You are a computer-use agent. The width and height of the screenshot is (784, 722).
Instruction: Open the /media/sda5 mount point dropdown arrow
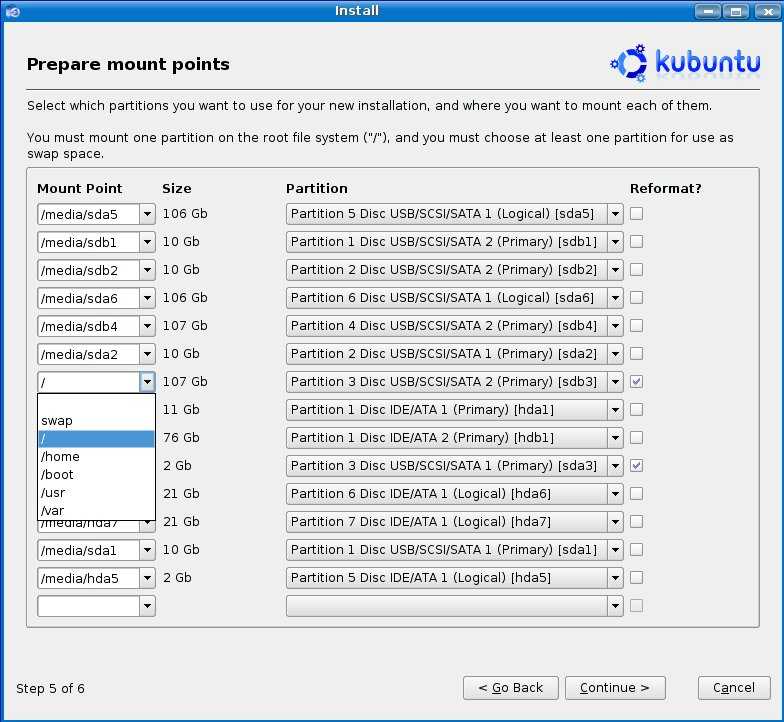(x=147, y=213)
